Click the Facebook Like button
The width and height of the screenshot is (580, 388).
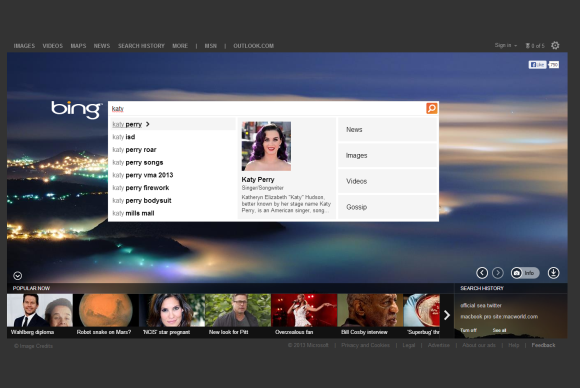(x=537, y=65)
